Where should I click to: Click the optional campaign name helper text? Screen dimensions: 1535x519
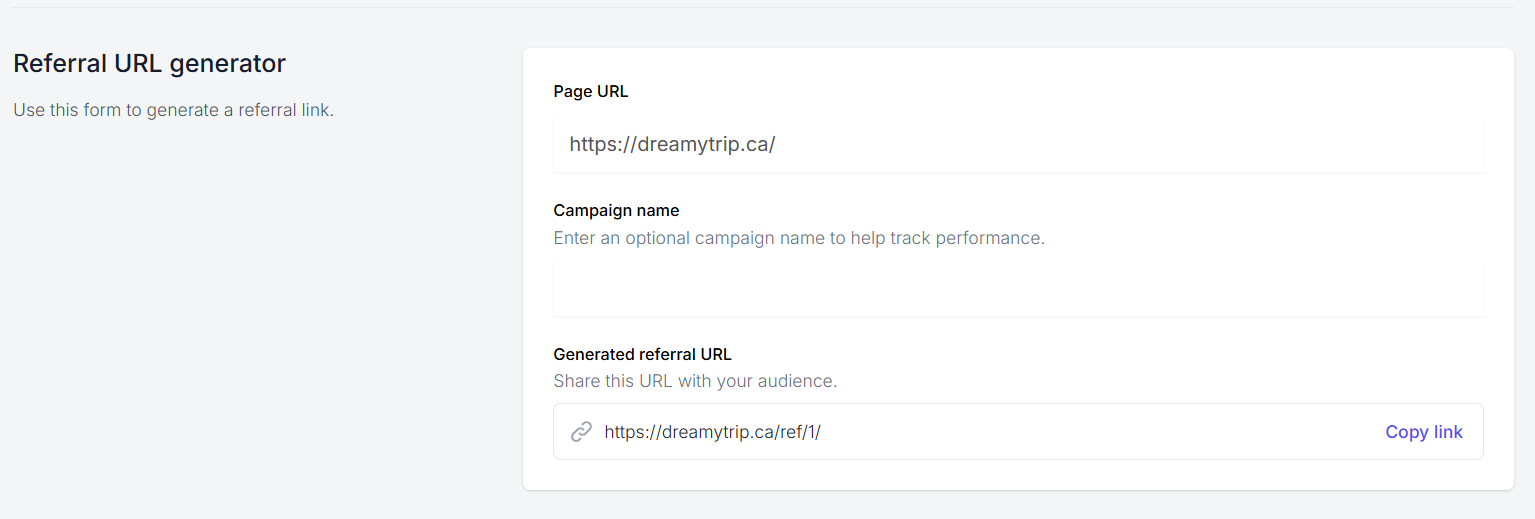click(799, 238)
